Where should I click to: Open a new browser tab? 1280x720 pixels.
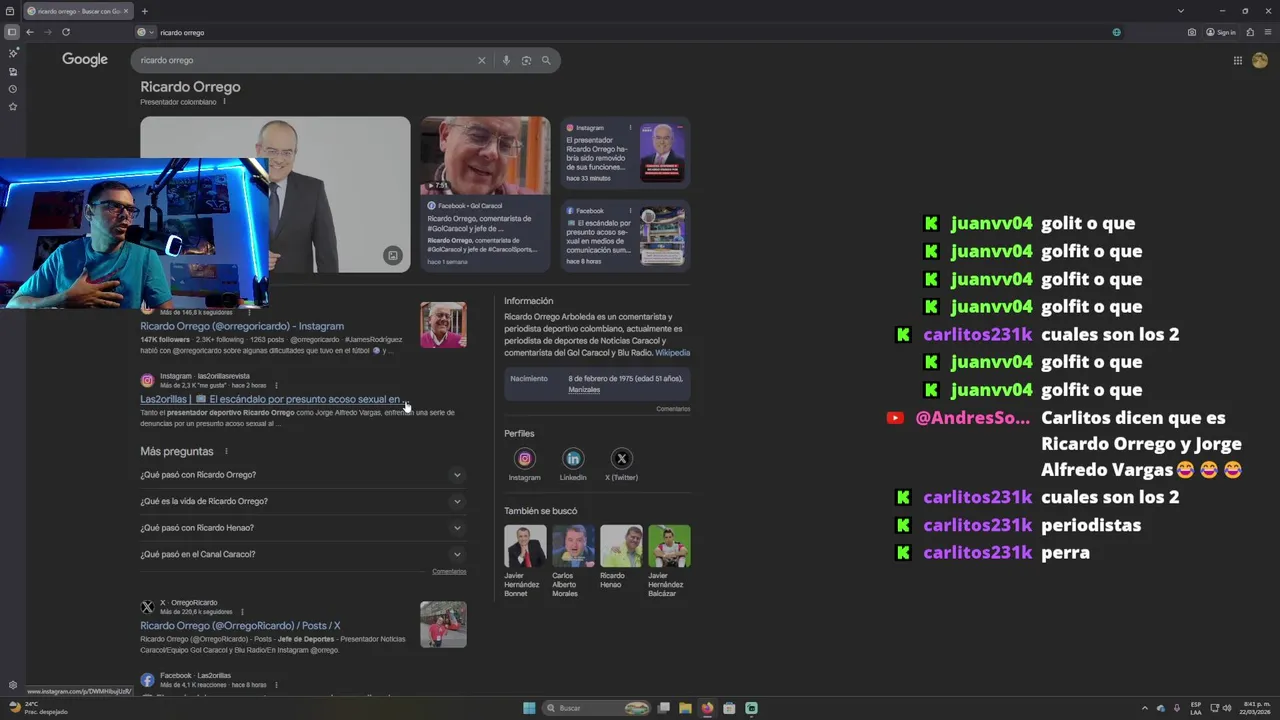pos(144,11)
